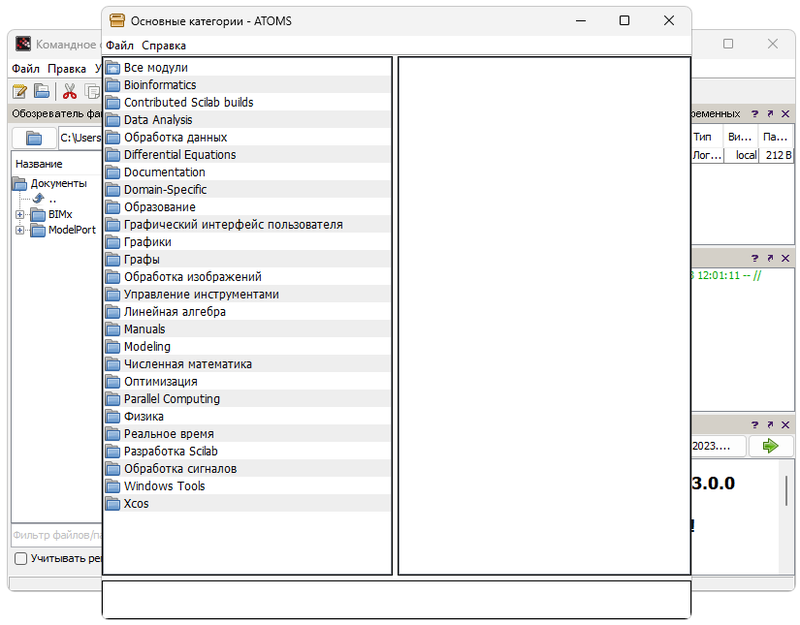Select the ModelPort folder in file browser

click(63, 230)
